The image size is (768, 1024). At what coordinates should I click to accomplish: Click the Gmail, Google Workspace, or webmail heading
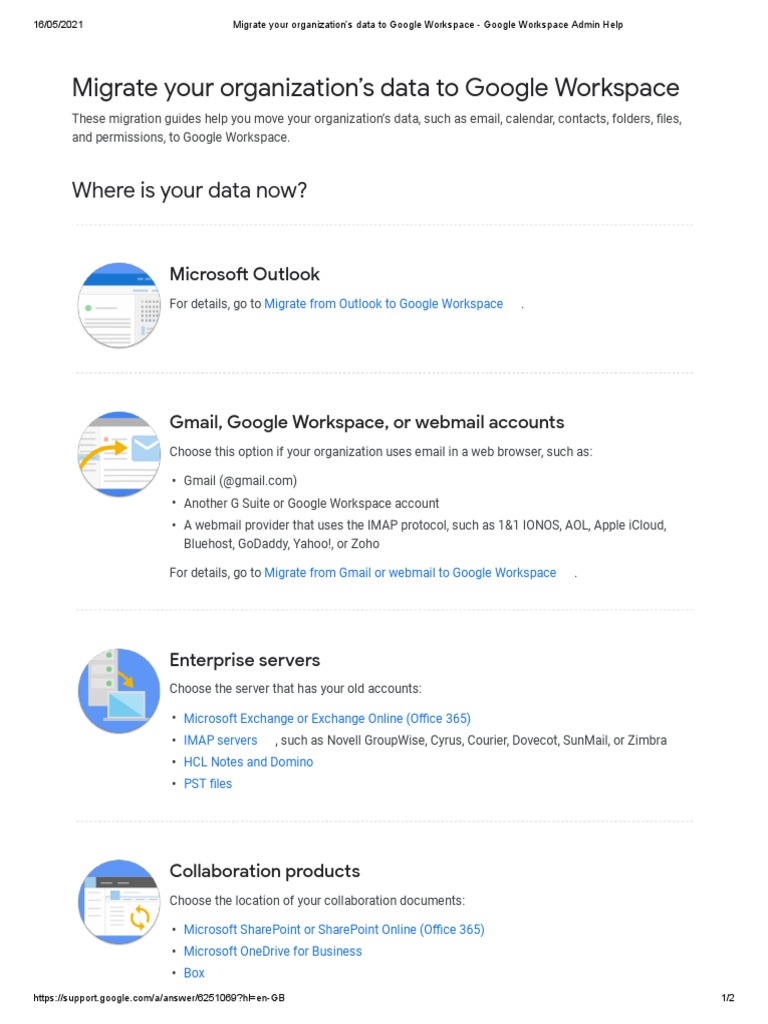tap(366, 422)
